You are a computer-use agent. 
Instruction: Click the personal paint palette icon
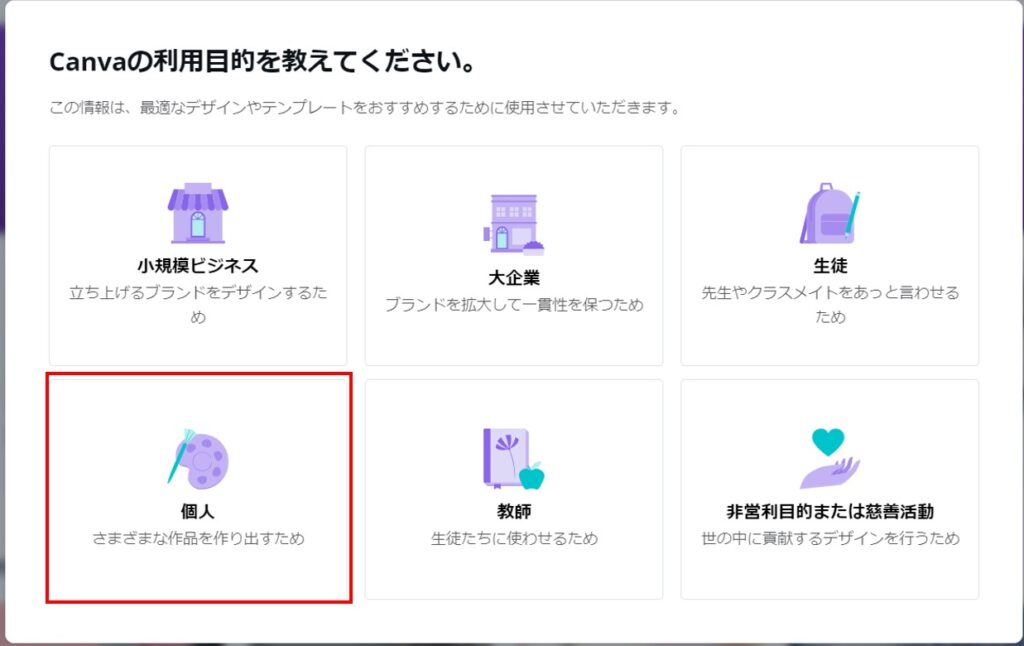pyautogui.click(x=198, y=459)
